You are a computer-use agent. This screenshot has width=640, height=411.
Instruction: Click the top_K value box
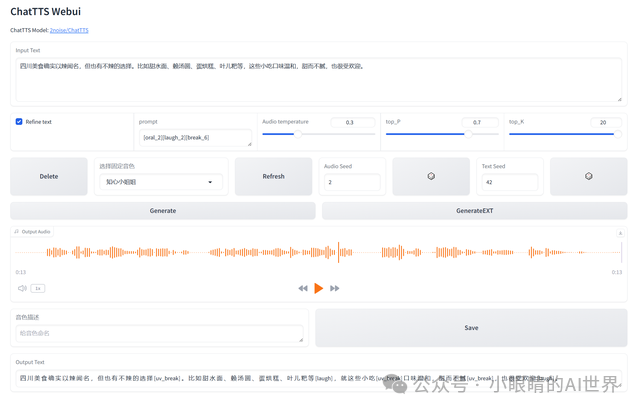tap(606, 122)
